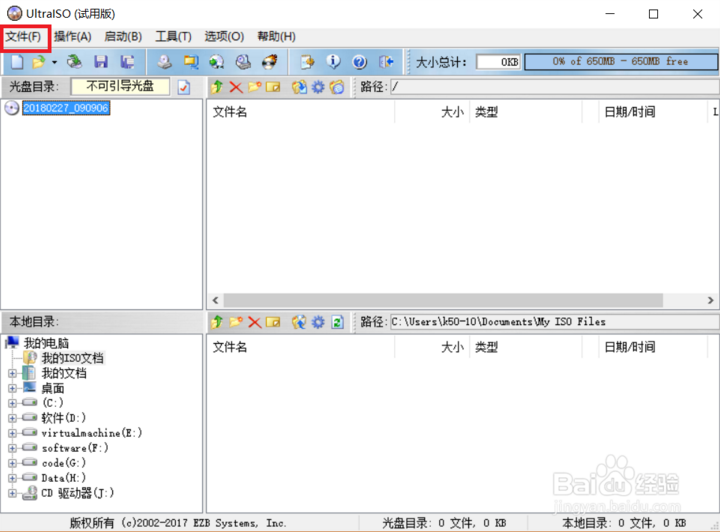Click the Burn CD image flame icon

pos(270,62)
